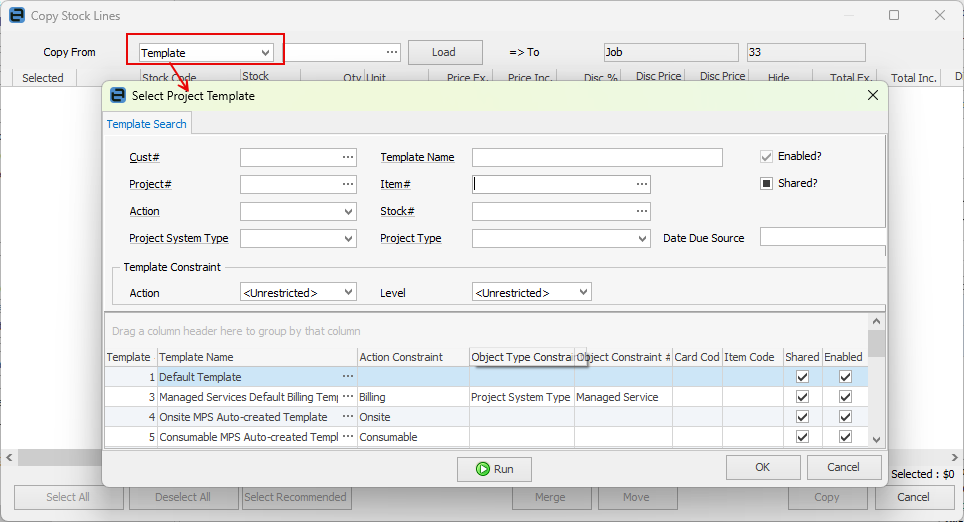Sort by Item Code column header
The height and width of the screenshot is (522, 964).
pyautogui.click(x=753, y=357)
